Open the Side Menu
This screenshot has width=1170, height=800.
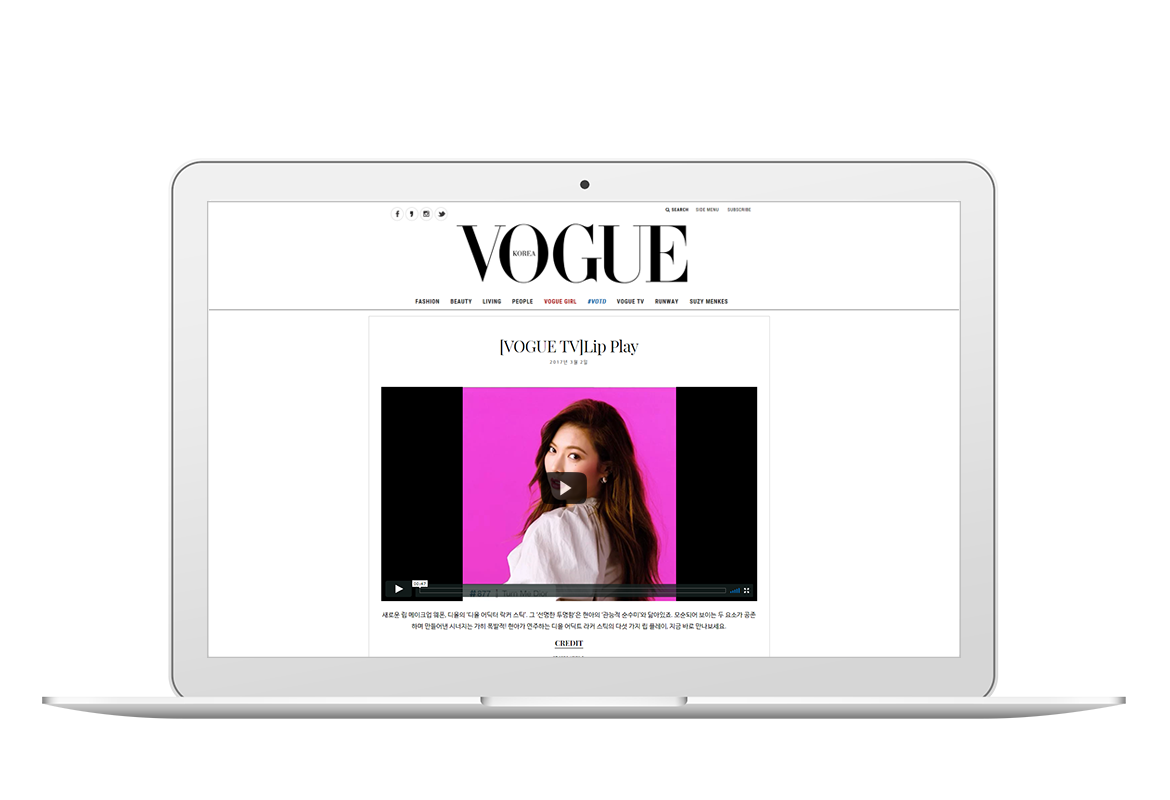pyautogui.click(x=707, y=210)
